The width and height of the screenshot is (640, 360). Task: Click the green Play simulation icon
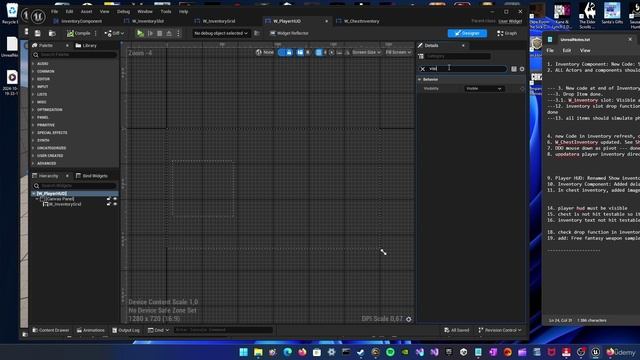[140, 33]
